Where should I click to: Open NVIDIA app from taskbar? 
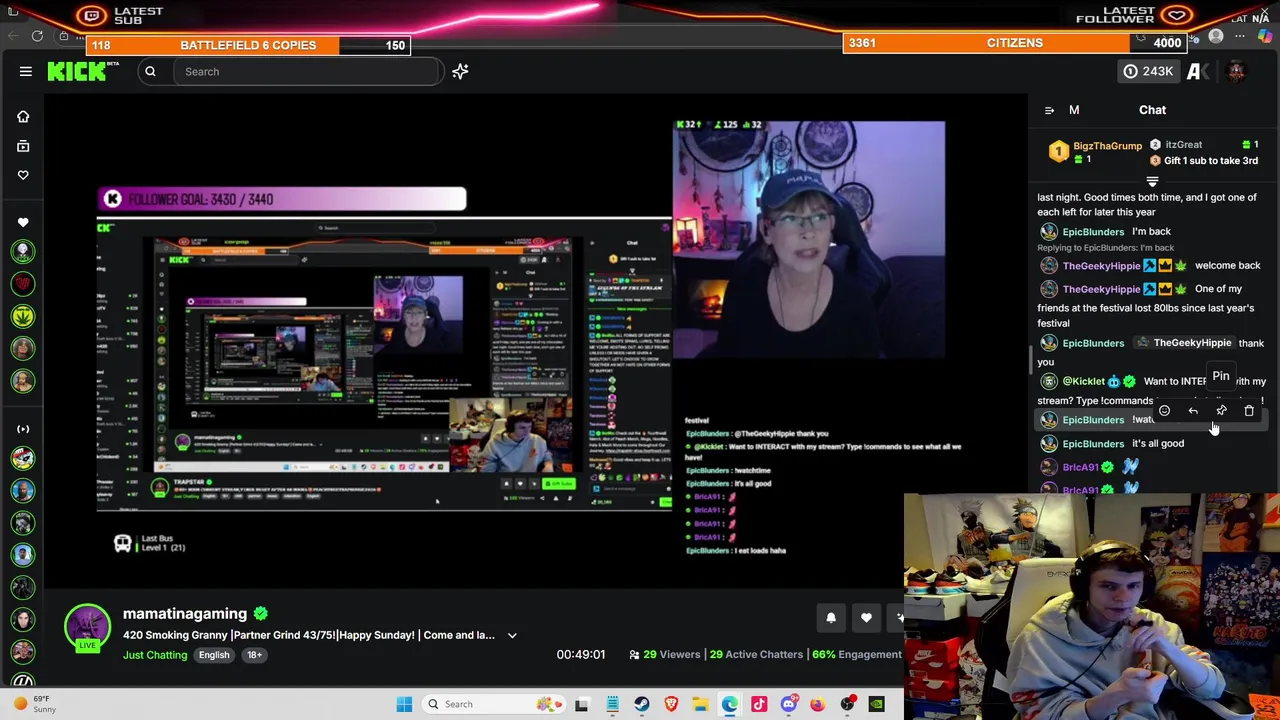tap(876, 704)
